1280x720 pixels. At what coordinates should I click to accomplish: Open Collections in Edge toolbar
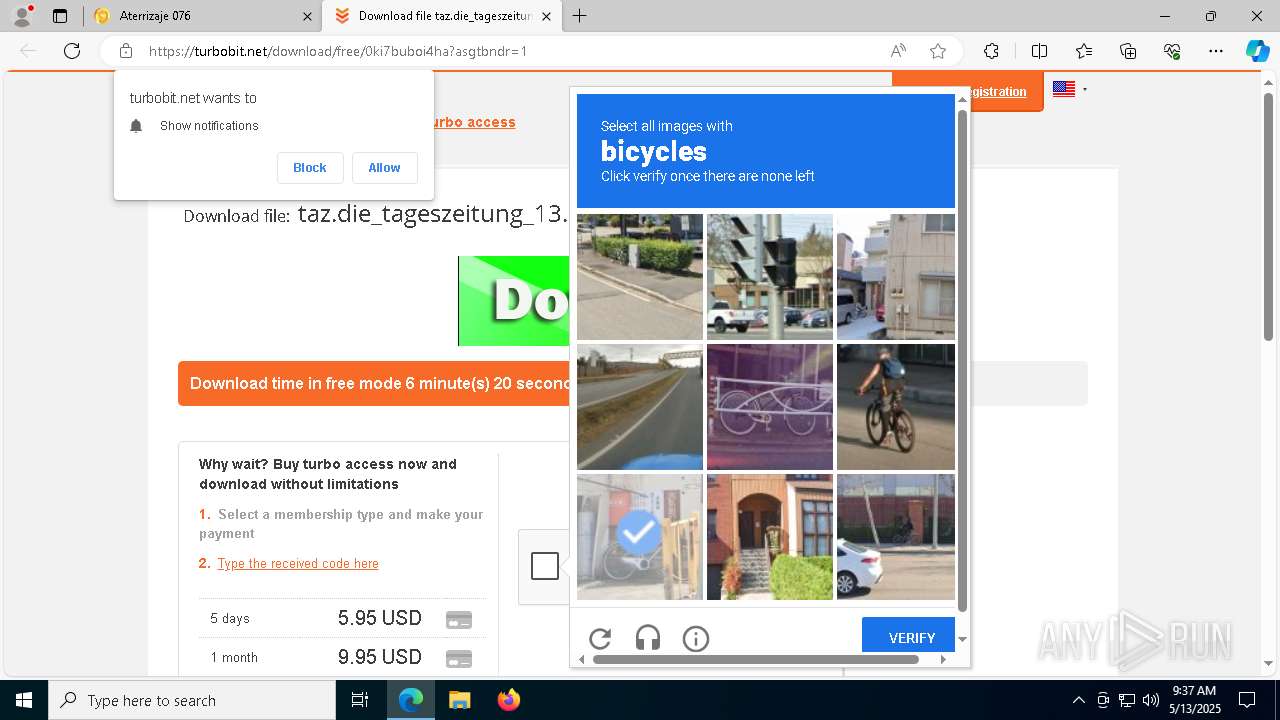(1128, 51)
